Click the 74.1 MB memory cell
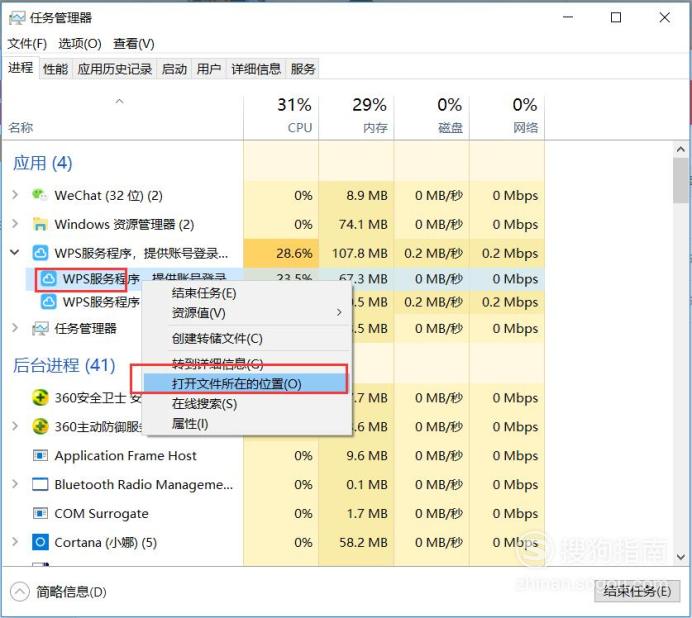 pos(357,224)
